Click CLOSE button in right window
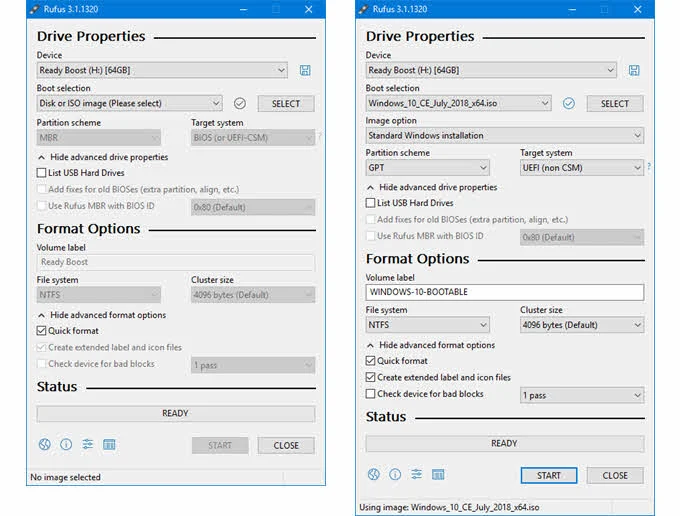 pos(615,476)
